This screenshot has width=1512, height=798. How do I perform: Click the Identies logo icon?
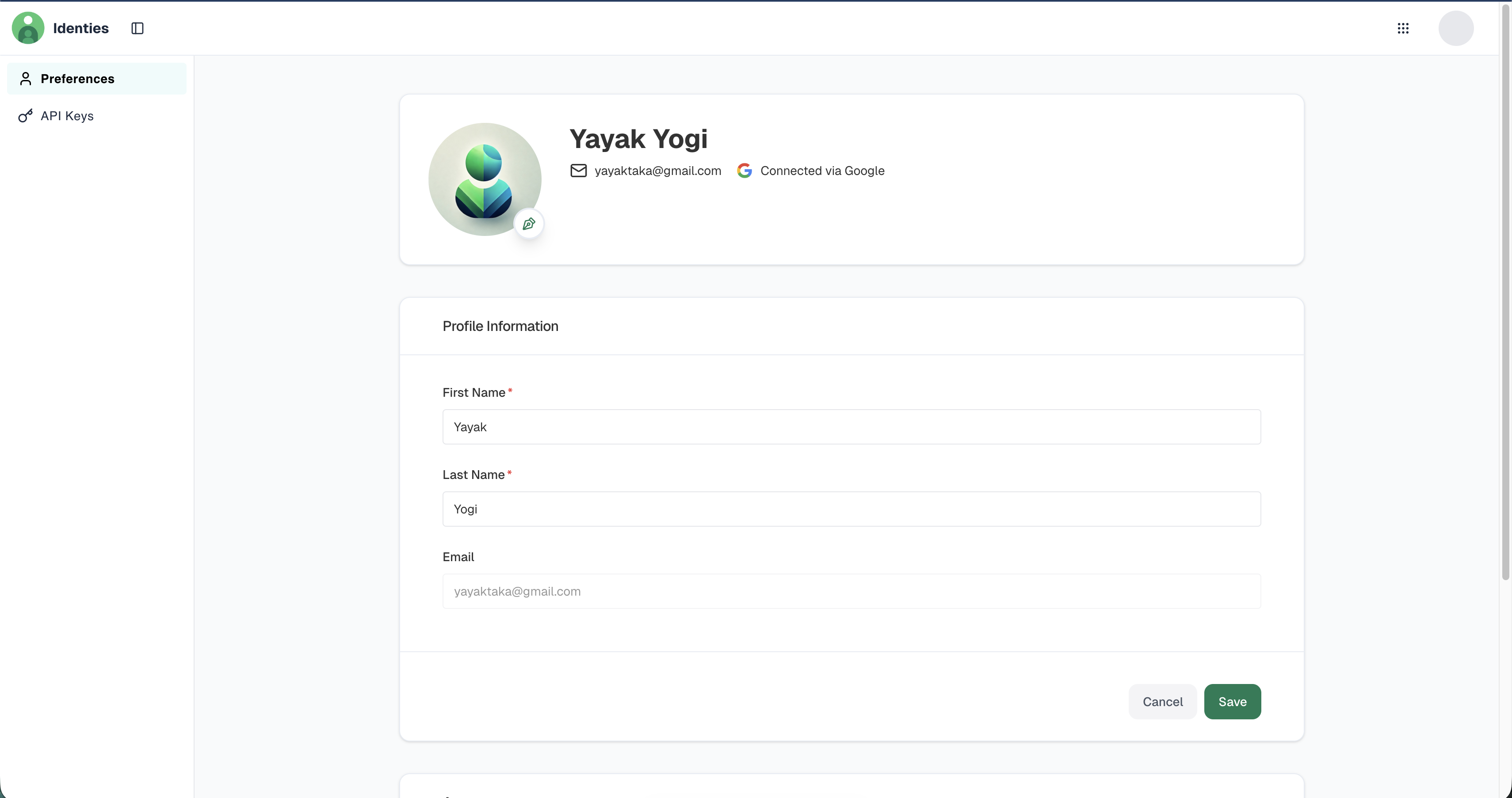pyautogui.click(x=27, y=28)
